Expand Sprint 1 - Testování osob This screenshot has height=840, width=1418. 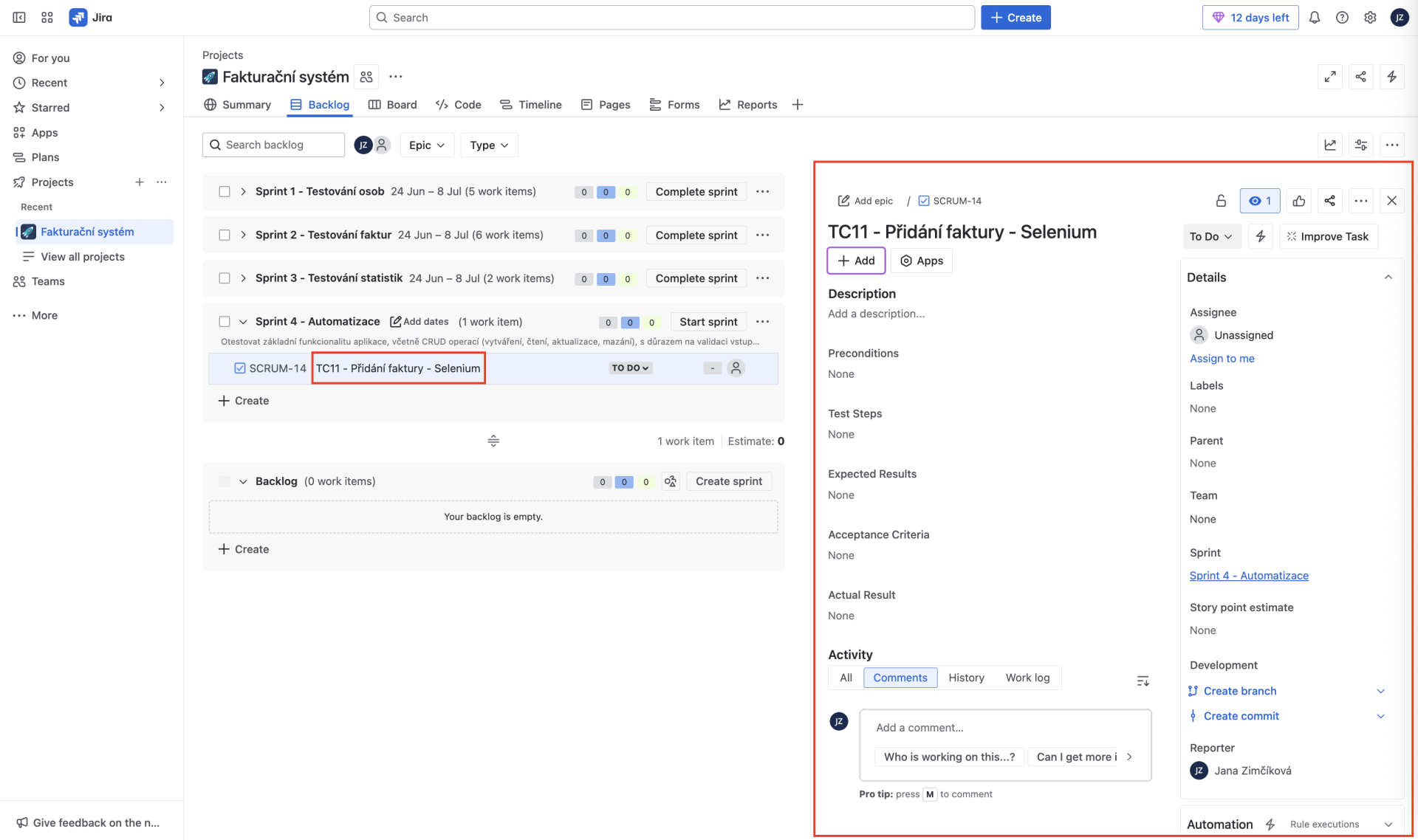pos(243,192)
